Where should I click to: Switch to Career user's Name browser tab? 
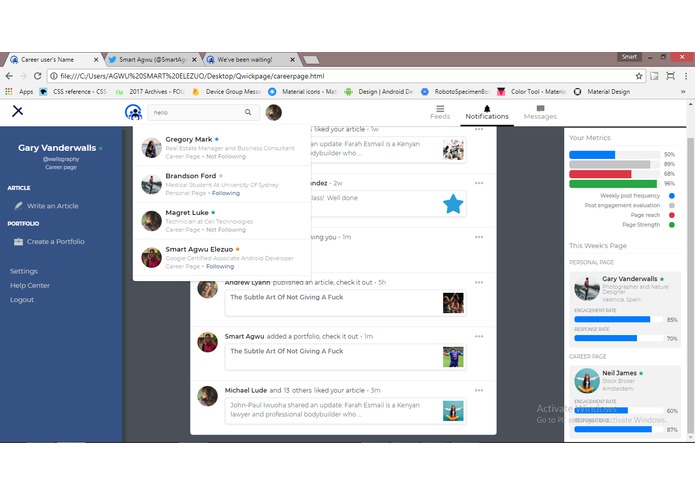click(x=54, y=59)
